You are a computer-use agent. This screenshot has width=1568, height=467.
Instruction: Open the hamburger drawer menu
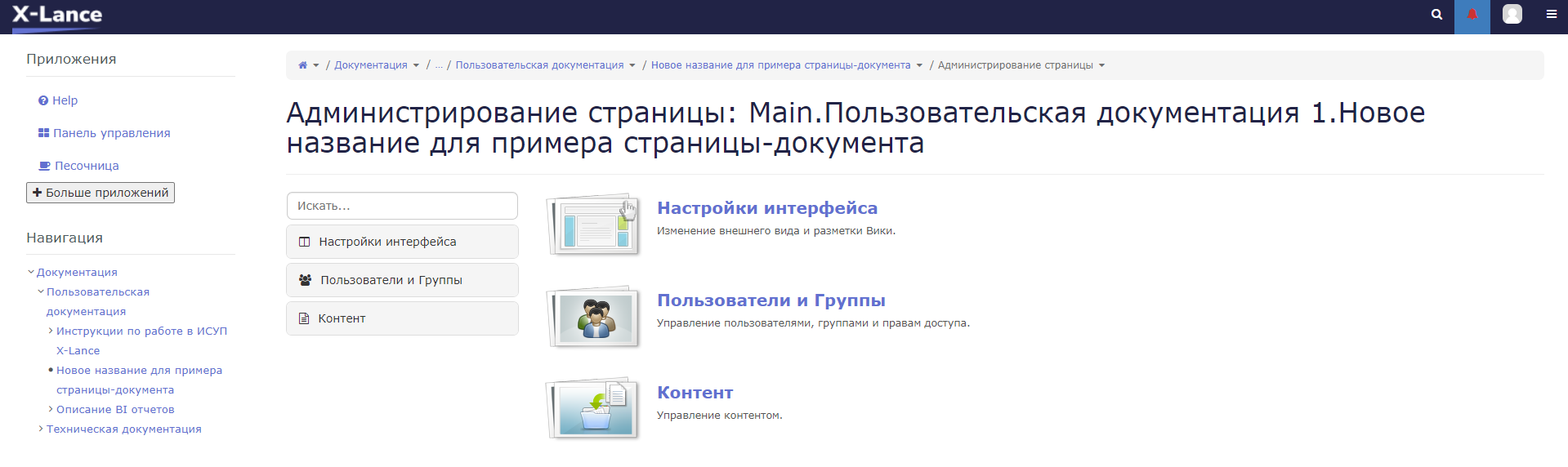tap(1551, 14)
